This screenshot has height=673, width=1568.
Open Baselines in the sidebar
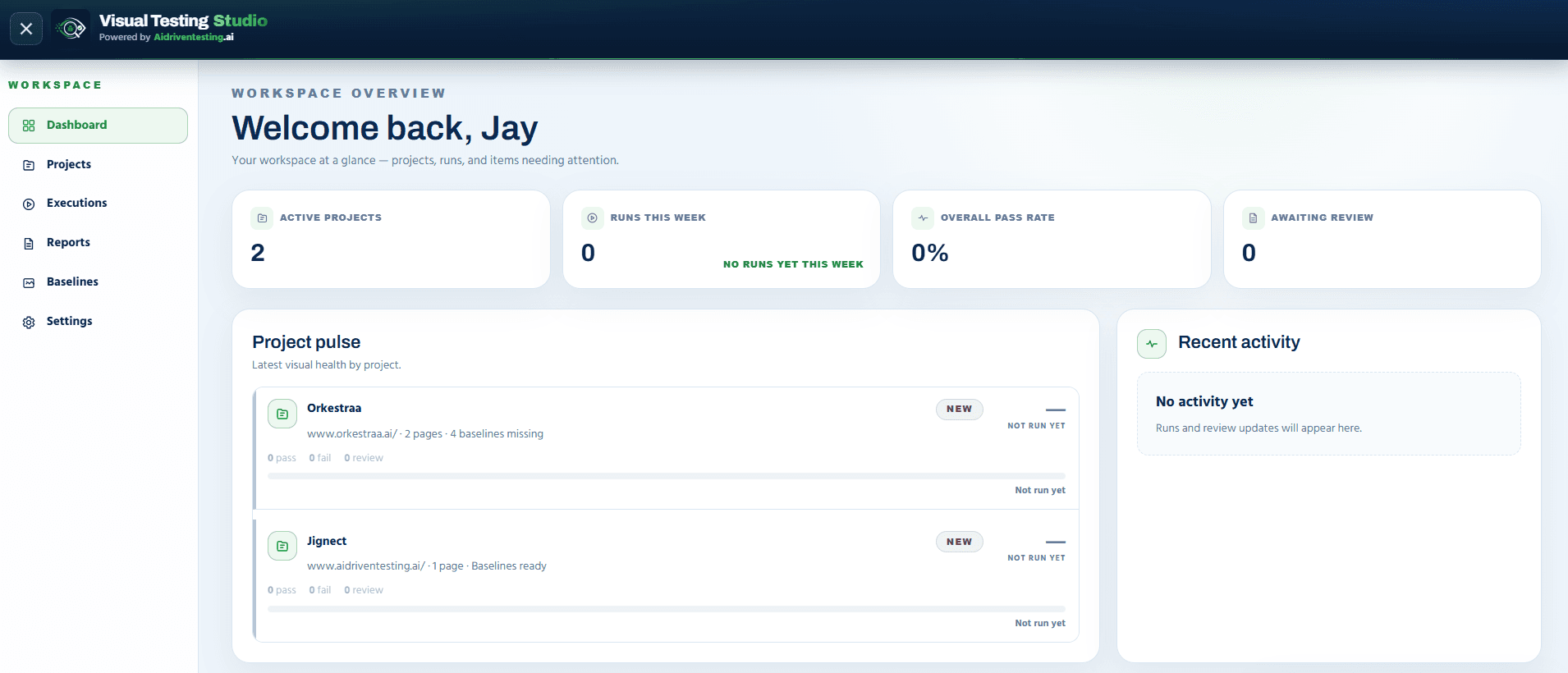[98, 282]
